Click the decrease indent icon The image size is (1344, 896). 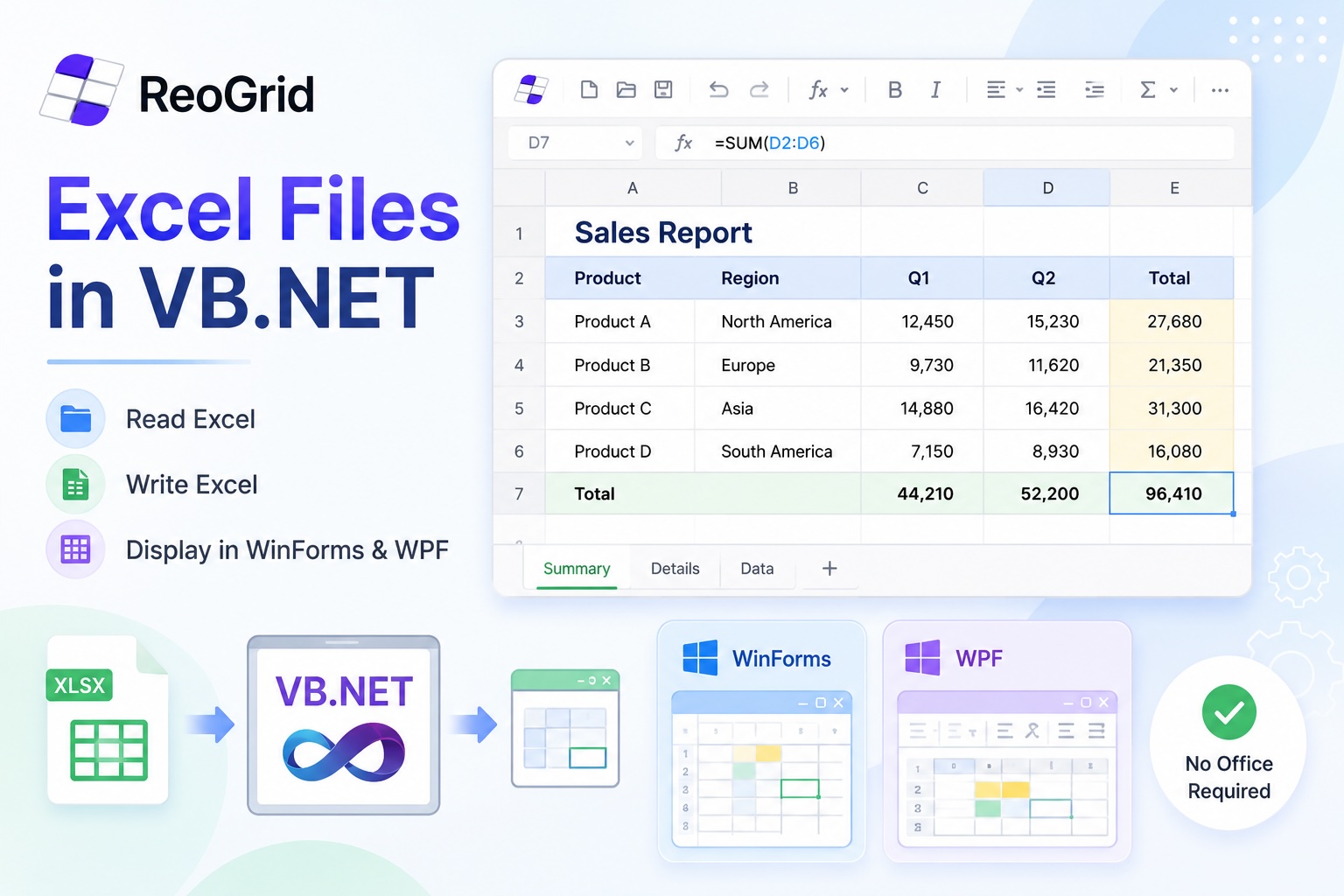(1046, 90)
